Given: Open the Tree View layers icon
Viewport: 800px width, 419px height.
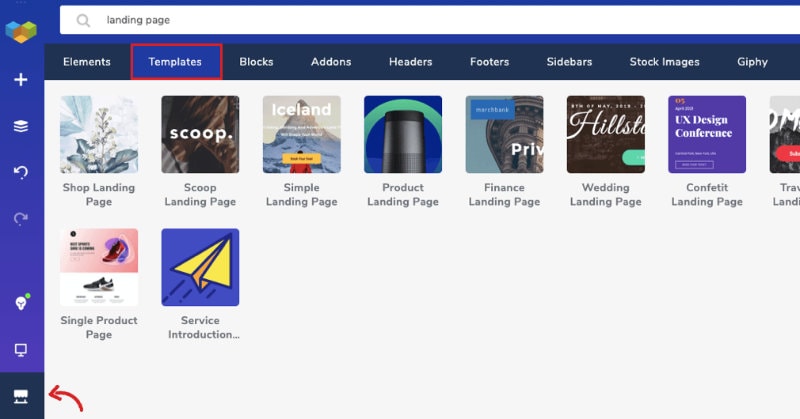Looking at the screenshot, I should (x=21, y=126).
